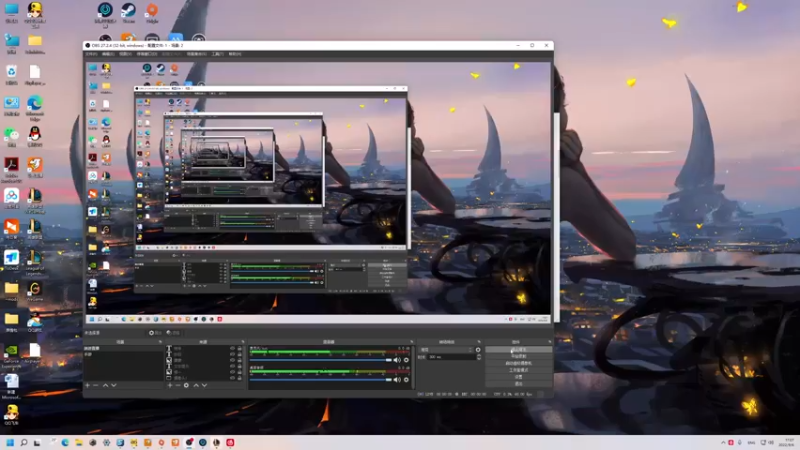Toggle lock on the sixth source row

click(240, 378)
